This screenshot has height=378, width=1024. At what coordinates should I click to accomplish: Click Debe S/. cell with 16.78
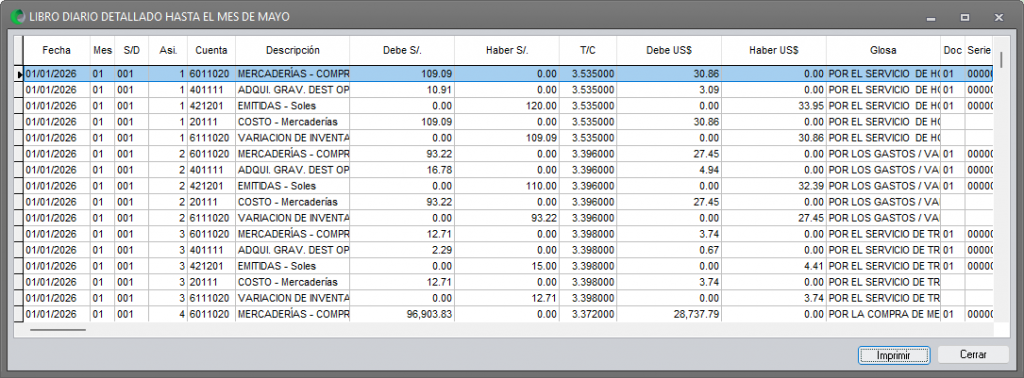click(402, 170)
